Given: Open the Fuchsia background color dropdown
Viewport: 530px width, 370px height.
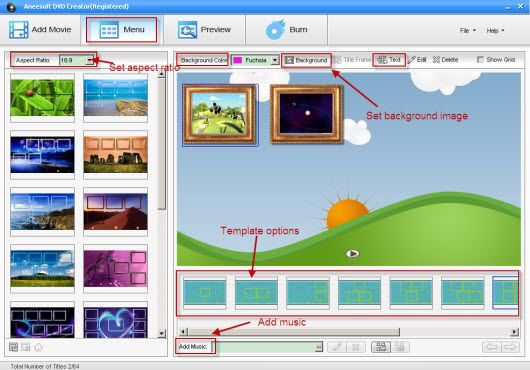Looking at the screenshot, I should click(x=275, y=60).
